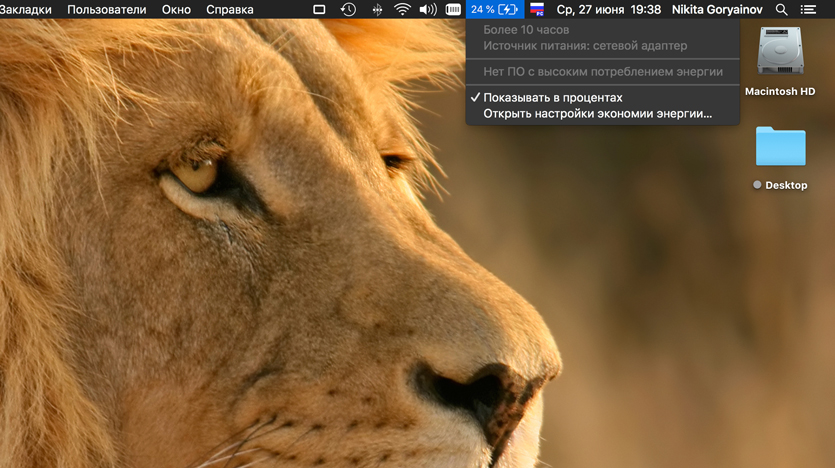Open the Notification Center icon
This screenshot has height=468, width=835.
click(808, 9)
